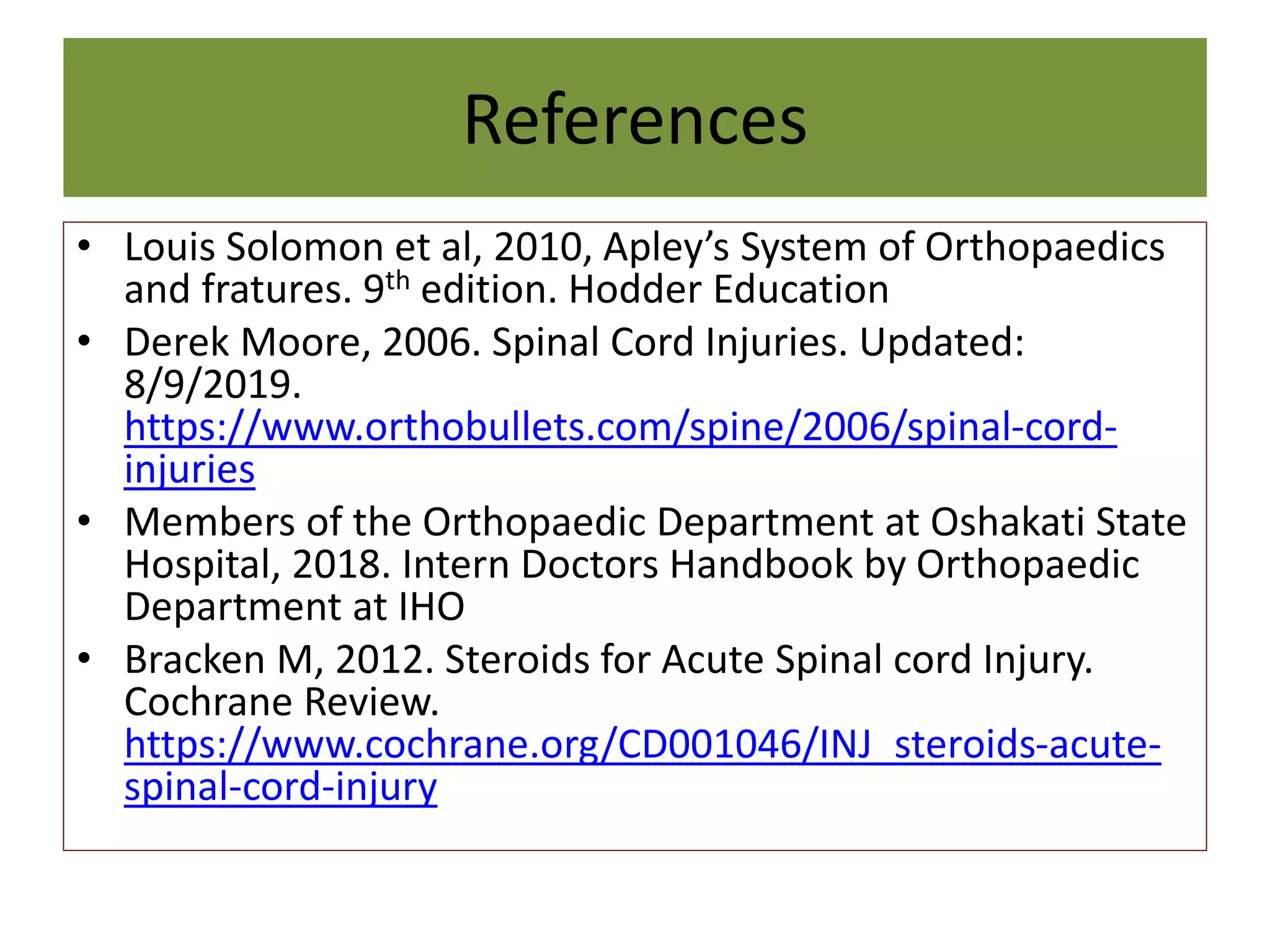Click the bullet point before Louis Solomon
The height and width of the screenshot is (952, 1270).
(84, 247)
